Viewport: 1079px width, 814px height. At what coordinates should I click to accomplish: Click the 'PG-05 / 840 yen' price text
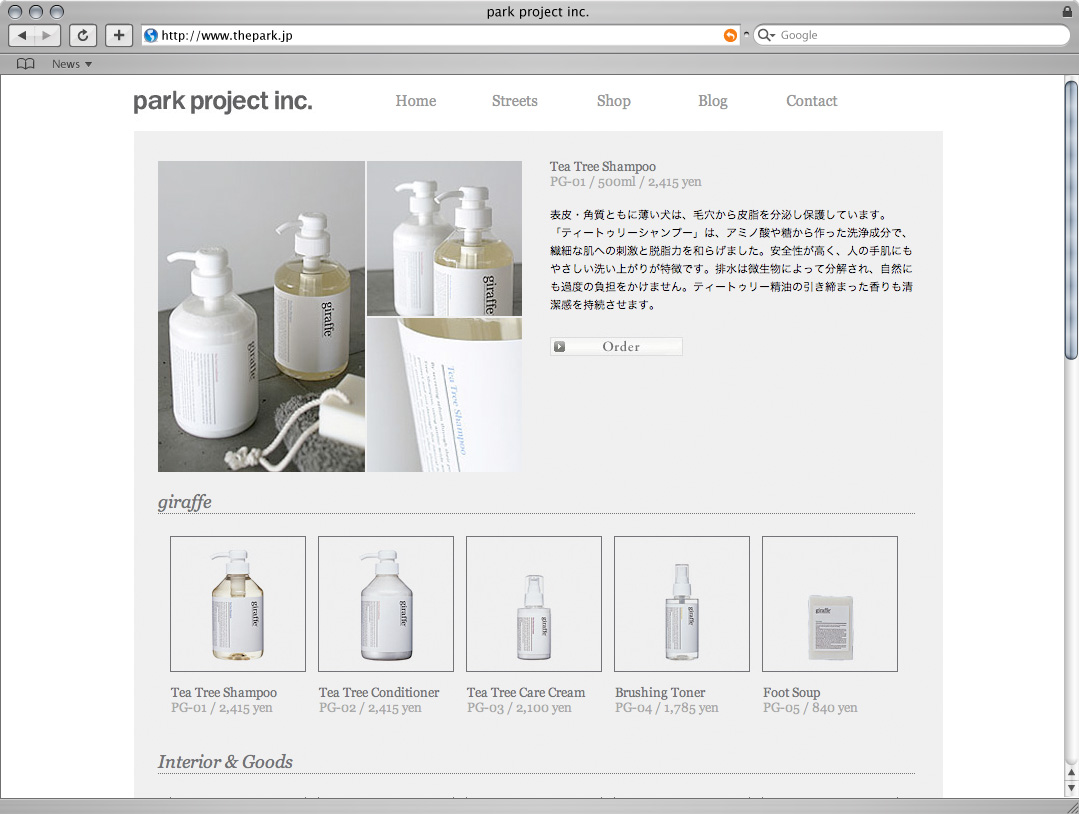810,707
